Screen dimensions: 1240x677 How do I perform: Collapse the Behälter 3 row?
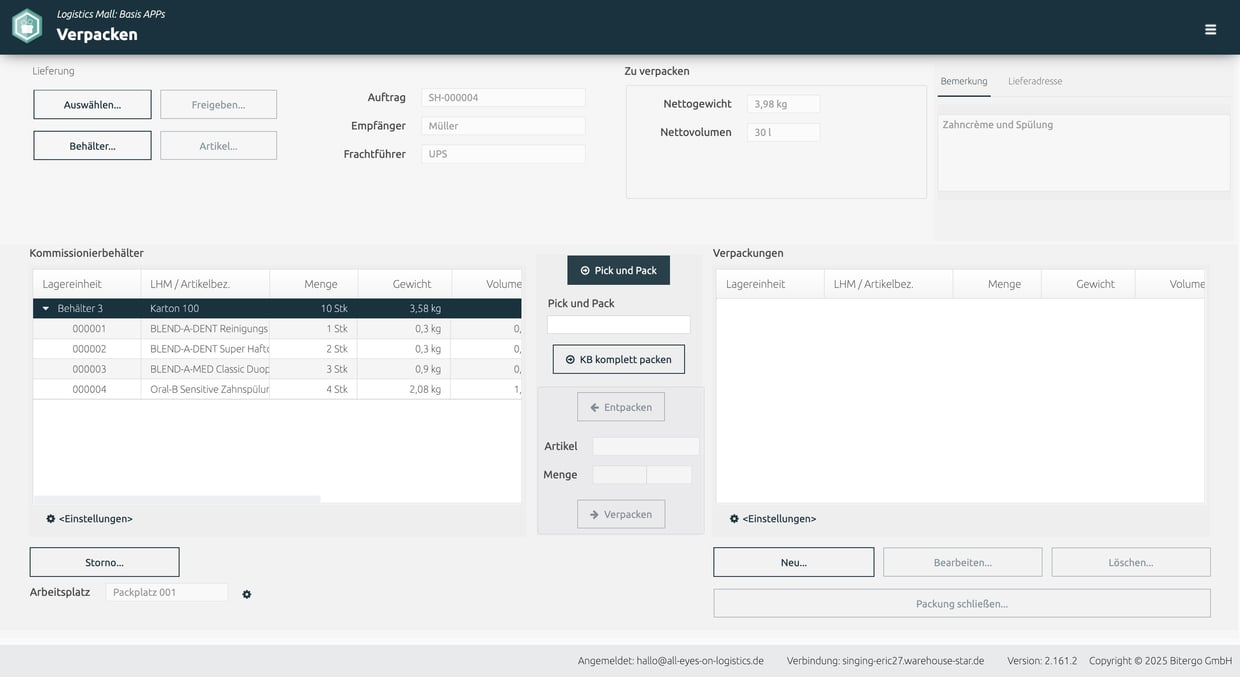click(45, 309)
